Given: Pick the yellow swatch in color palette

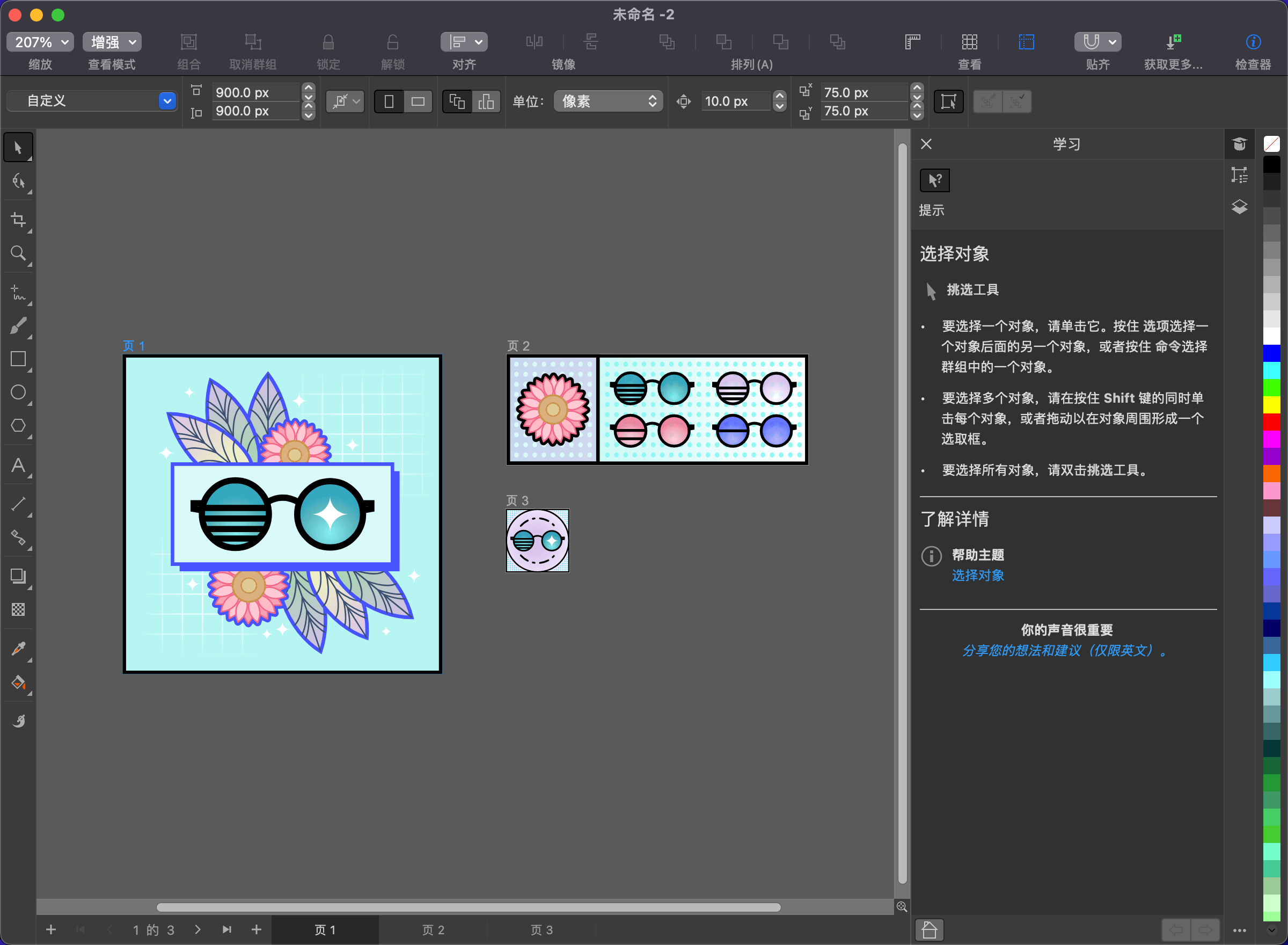Looking at the screenshot, I should tap(1271, 405).
